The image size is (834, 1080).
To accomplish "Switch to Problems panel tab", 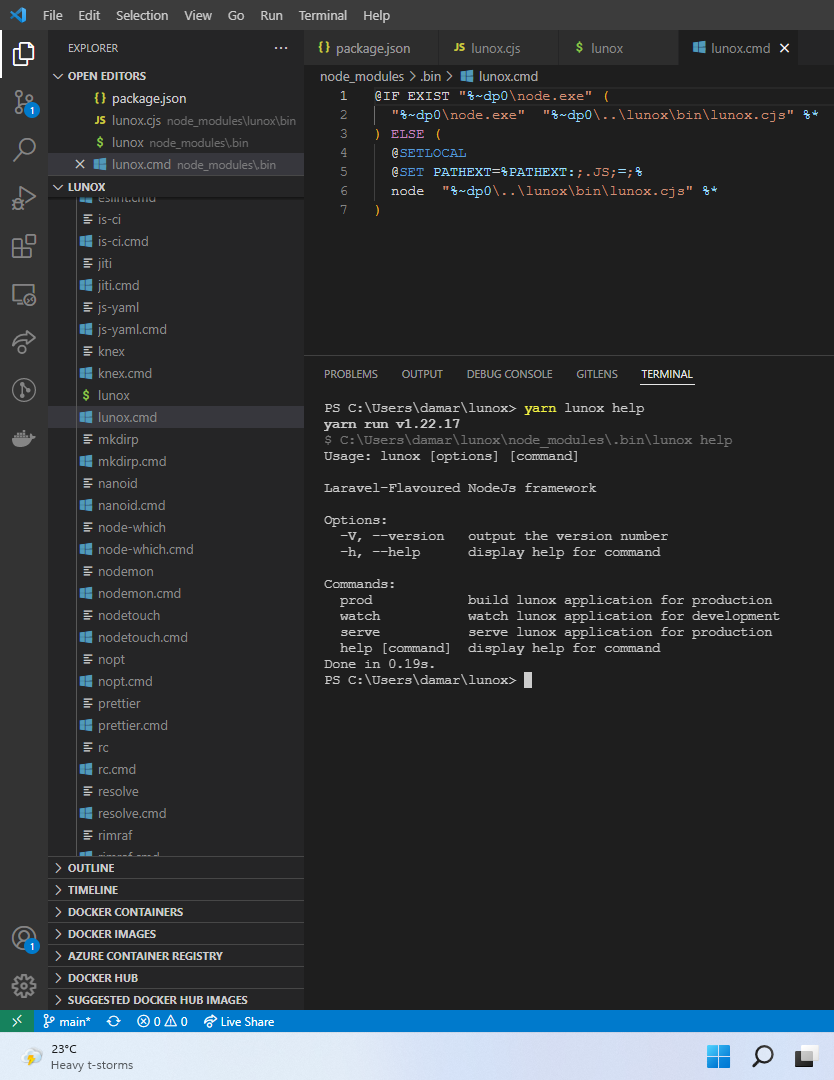I will pyautogui.click(x=351, y=374).
